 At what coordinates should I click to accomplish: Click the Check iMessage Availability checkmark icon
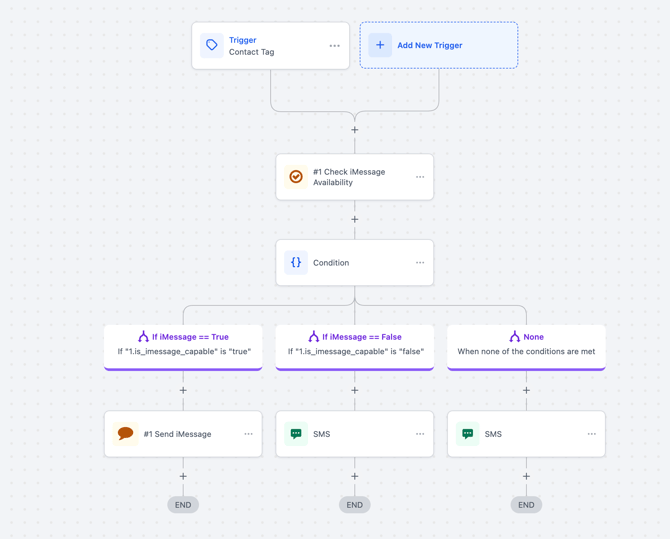[296, 177]
